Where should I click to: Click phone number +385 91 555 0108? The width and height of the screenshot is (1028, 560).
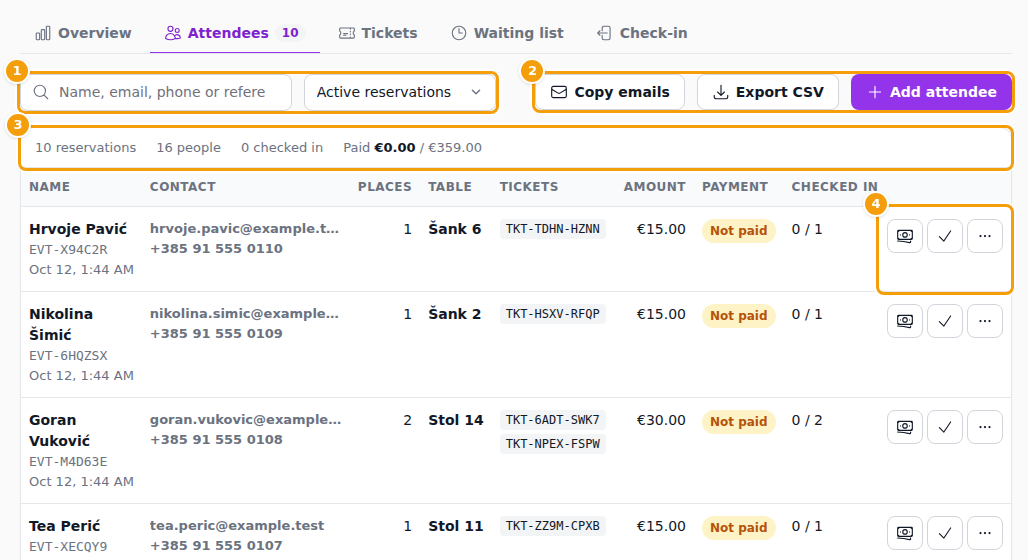216,439
